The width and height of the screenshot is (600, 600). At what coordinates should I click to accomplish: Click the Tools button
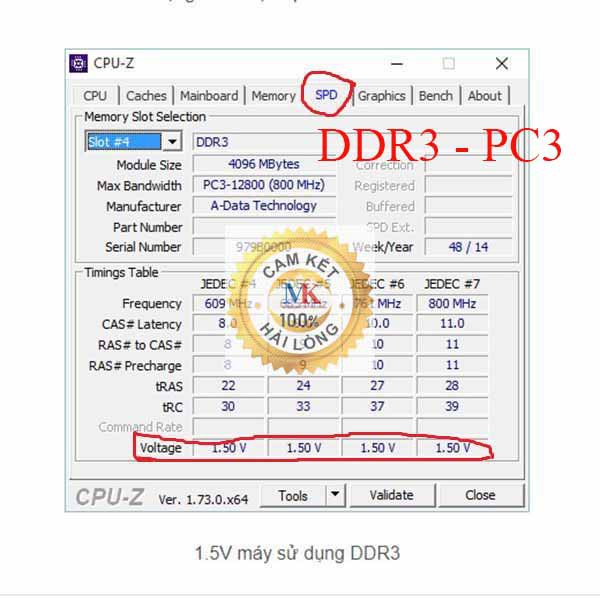point(293,495)
